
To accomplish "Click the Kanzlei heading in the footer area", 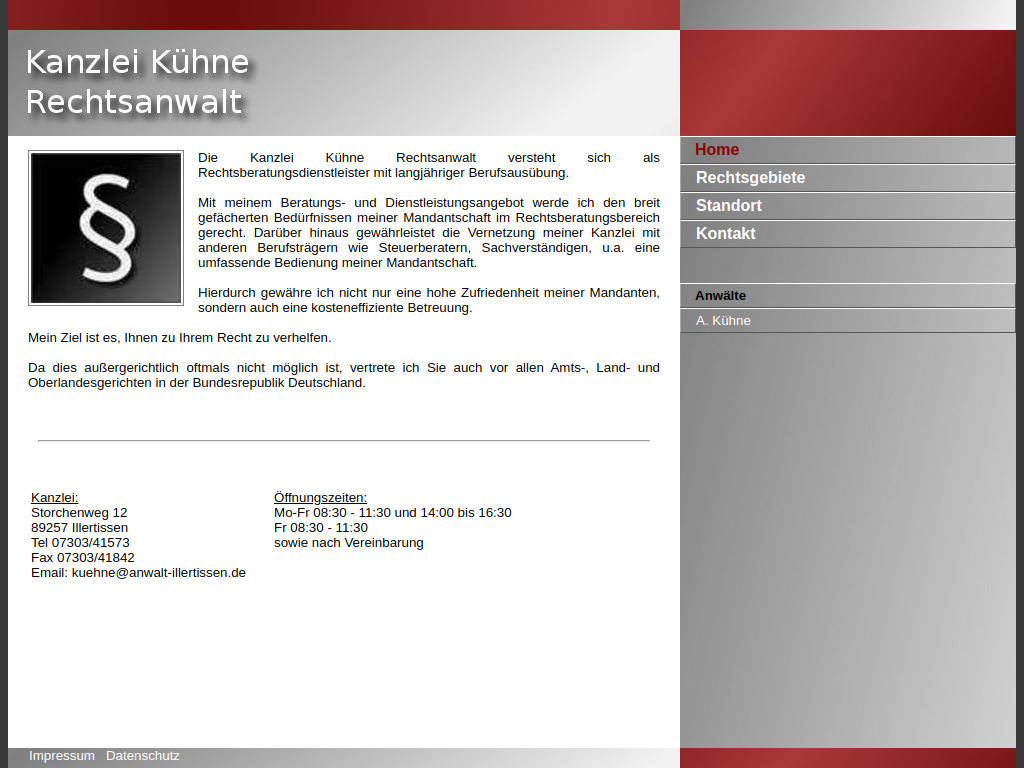I will coord(54,497).
